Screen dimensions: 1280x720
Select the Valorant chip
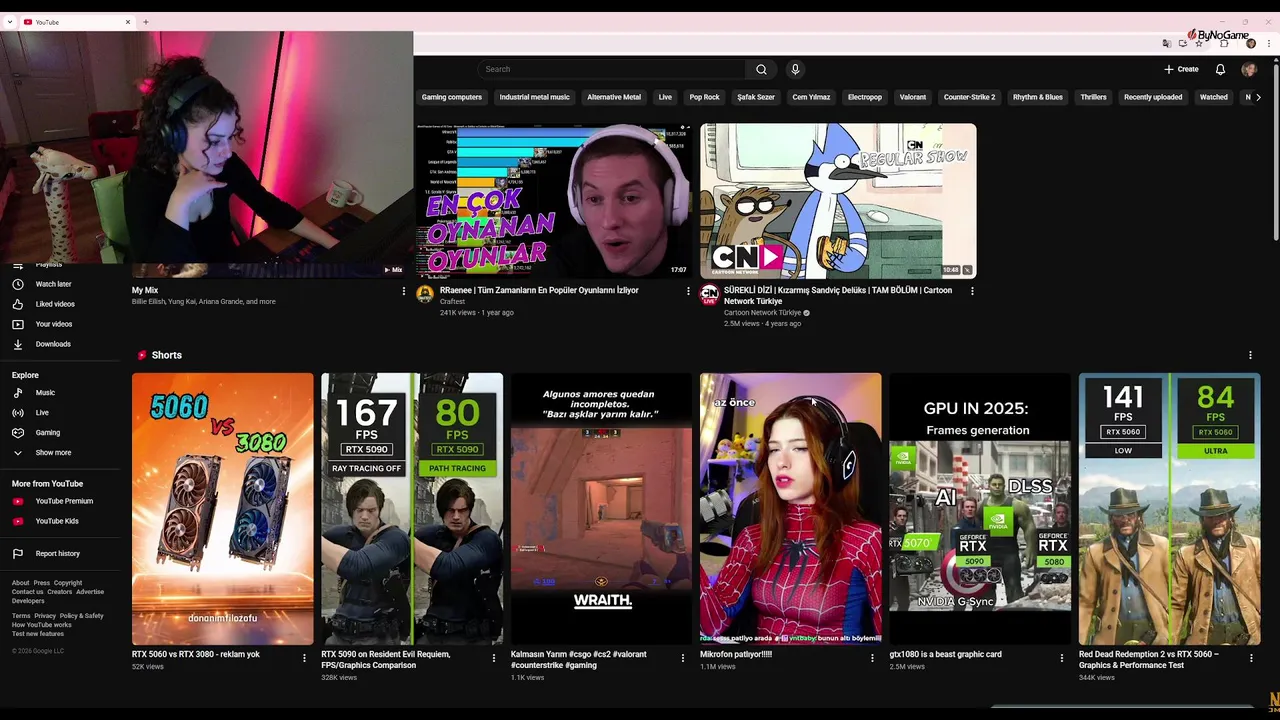[x=912, y=97]
